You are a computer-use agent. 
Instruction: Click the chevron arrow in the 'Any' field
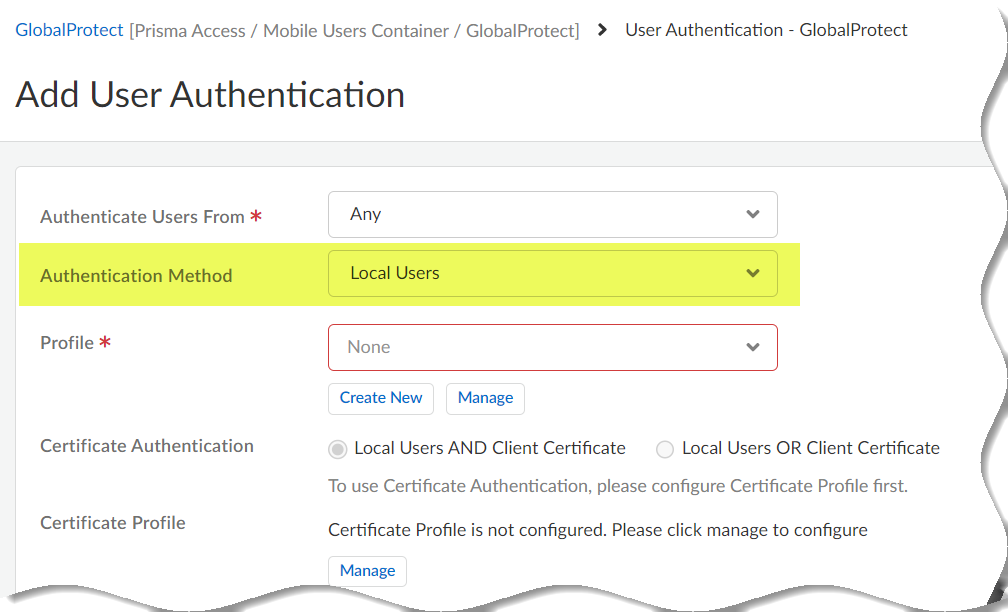pyautogui.click(x=753, y=215)
